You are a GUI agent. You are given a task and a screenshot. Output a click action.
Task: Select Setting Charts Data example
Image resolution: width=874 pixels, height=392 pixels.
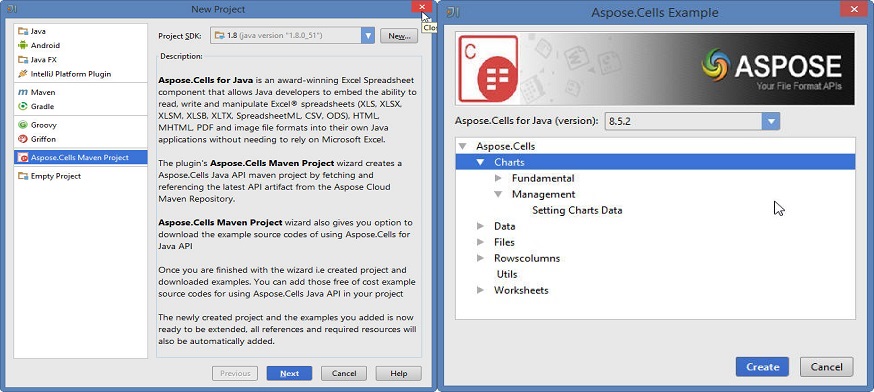point(577,211)
